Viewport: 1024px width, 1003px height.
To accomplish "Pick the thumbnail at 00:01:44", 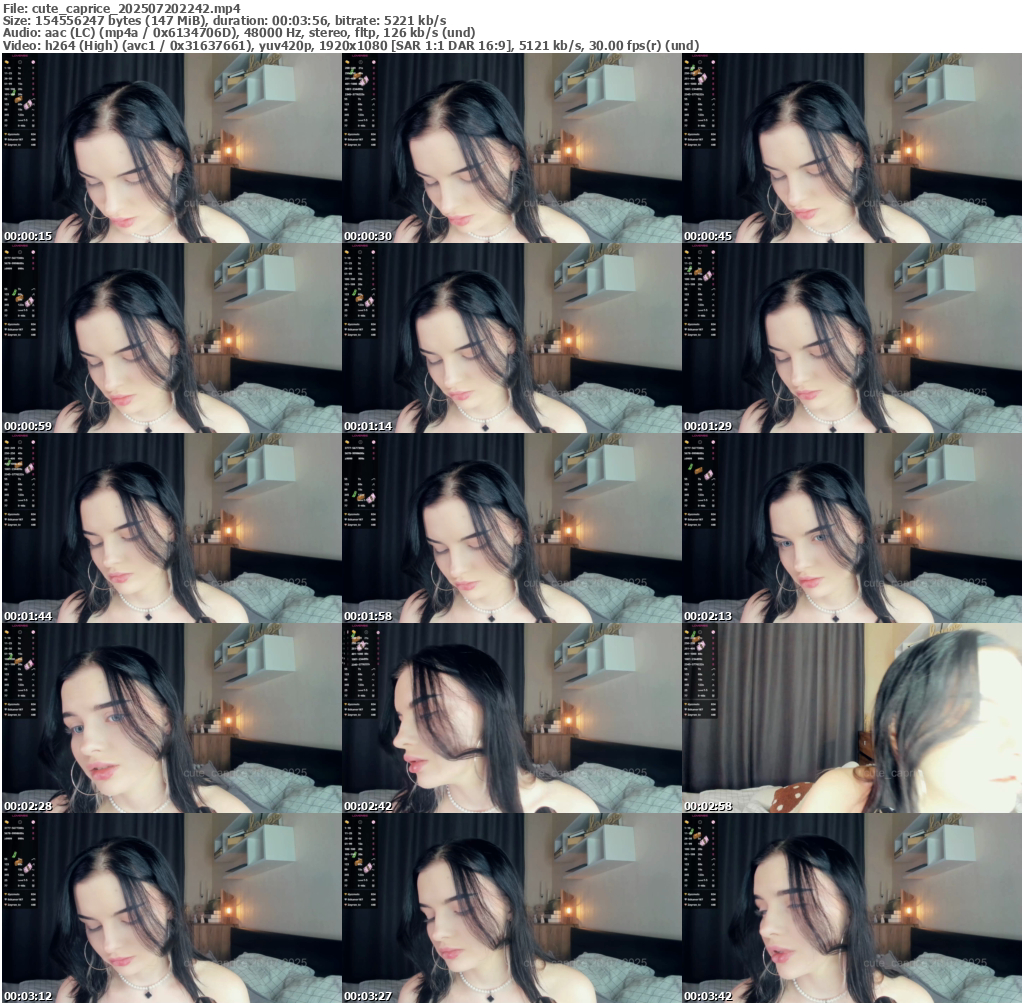I will [x=172, y=528].
